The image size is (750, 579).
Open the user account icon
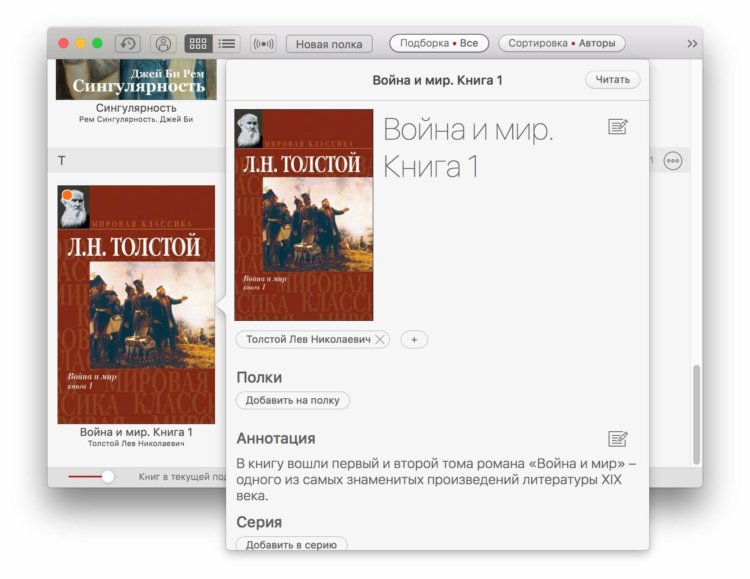[163, 44]
